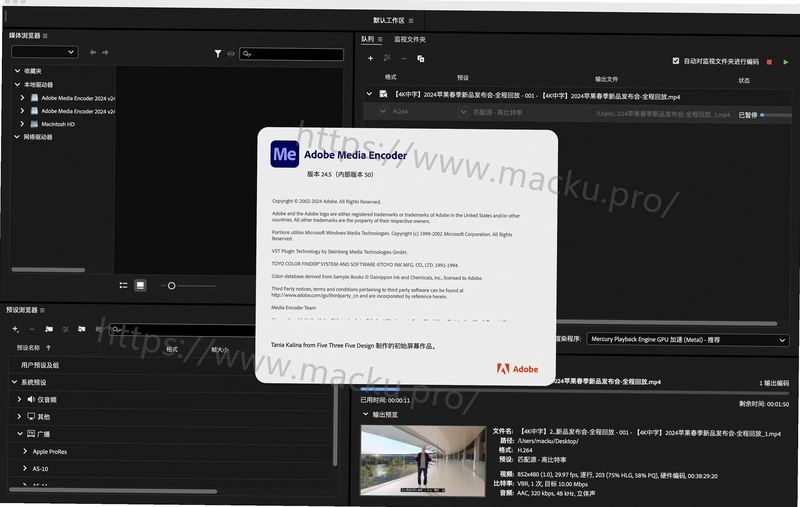The width and height of the screenshot is (800, 507).
Task: Collapse the 输出预览 section
Action: (x=365, y=414)
